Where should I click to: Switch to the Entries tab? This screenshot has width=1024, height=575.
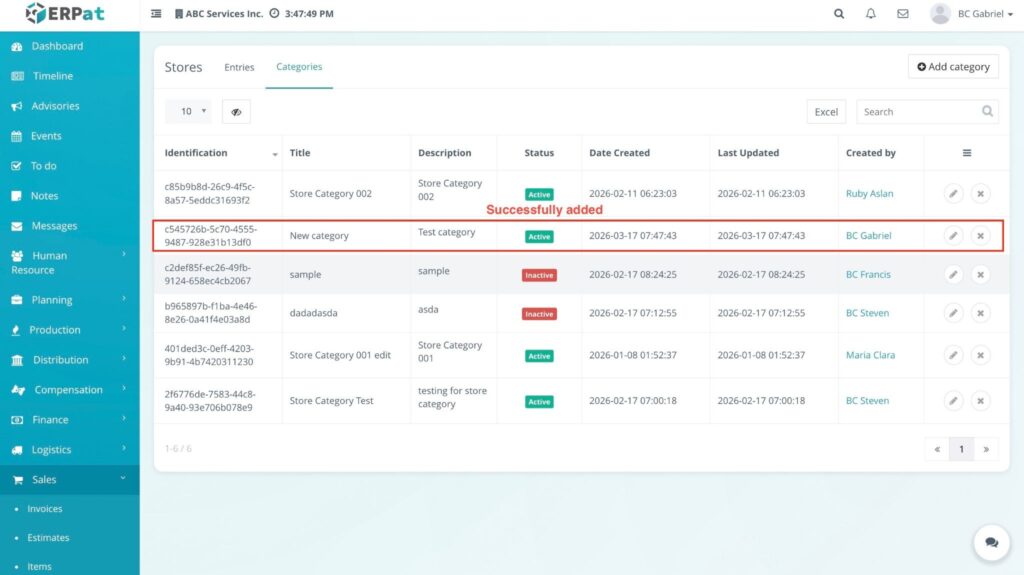coord(239,67)
